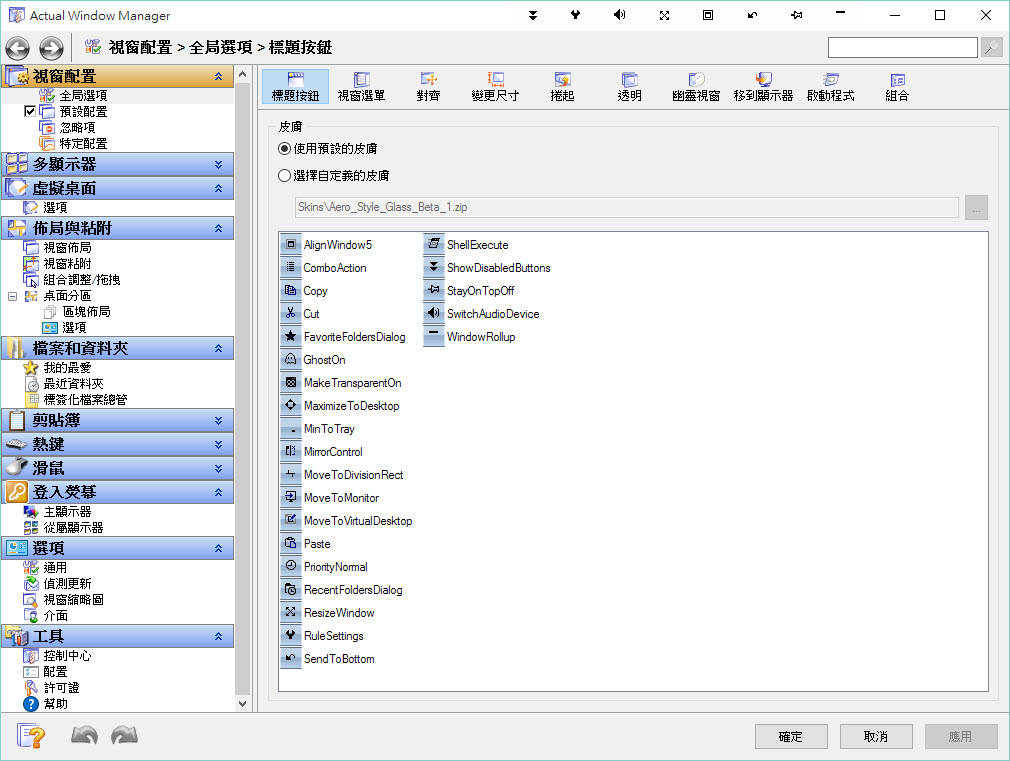The image size is (1010, 761).
Task: Click the help question mark icon at bottom left
Action: click(x=30, y=735)
